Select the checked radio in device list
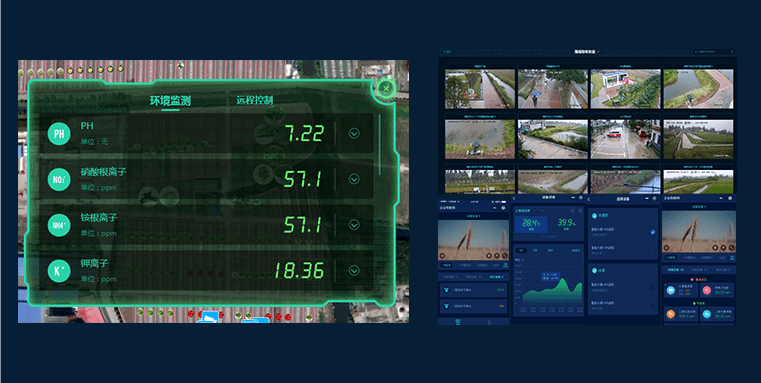The height and width of the screenshot is (383, 761). (x=653, y=232)
